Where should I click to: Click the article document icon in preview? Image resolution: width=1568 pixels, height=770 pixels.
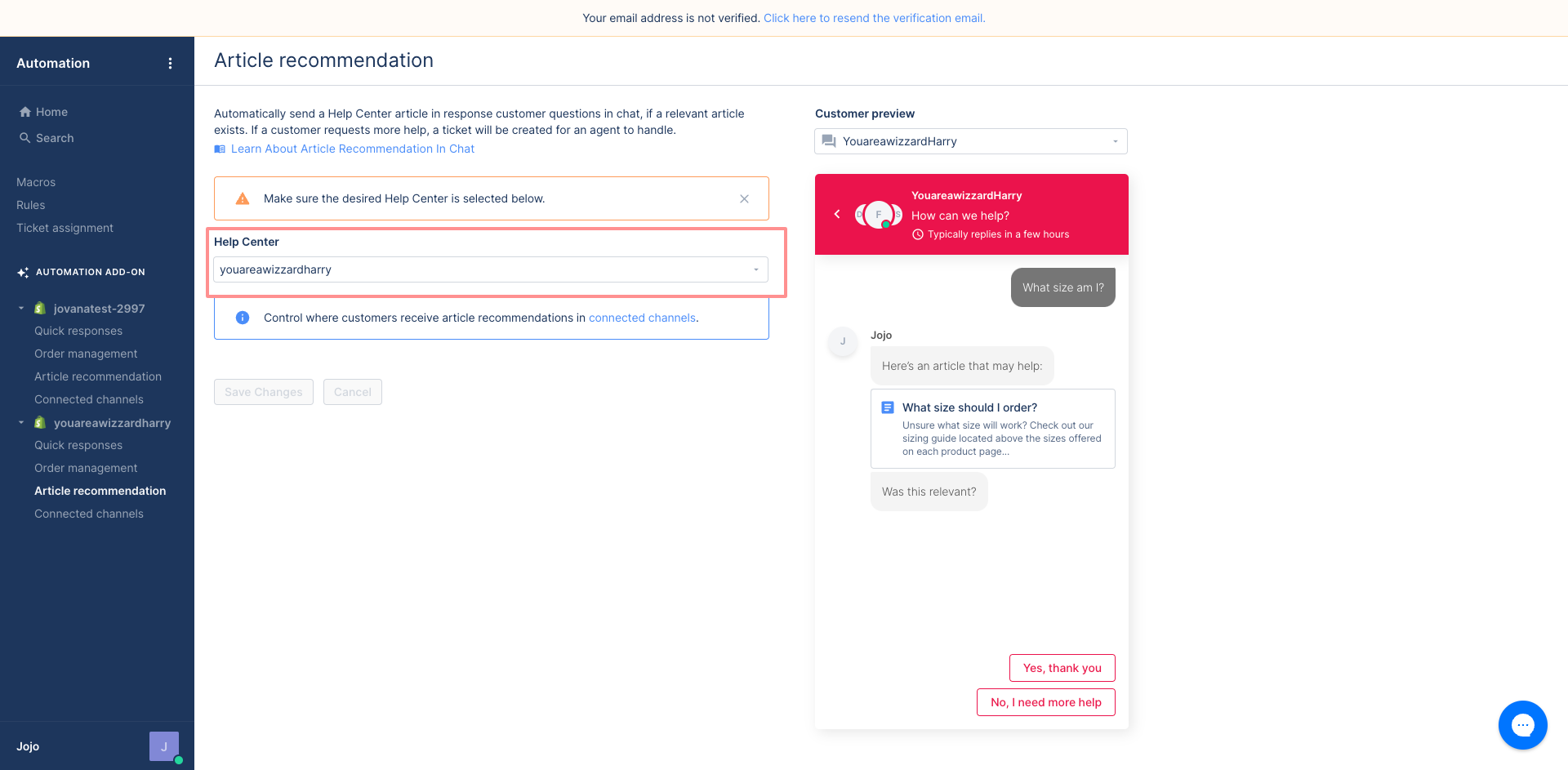[x=888, y=407]
